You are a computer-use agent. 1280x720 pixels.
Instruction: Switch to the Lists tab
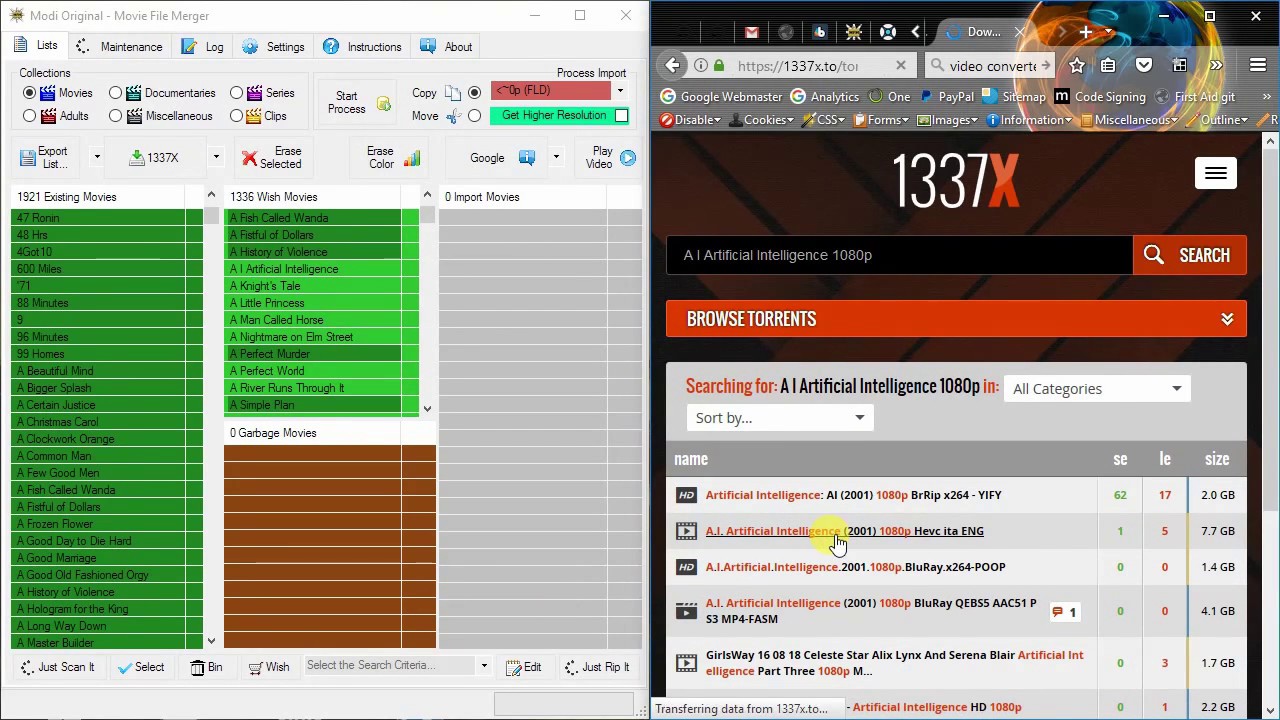(x=37, y=46)
